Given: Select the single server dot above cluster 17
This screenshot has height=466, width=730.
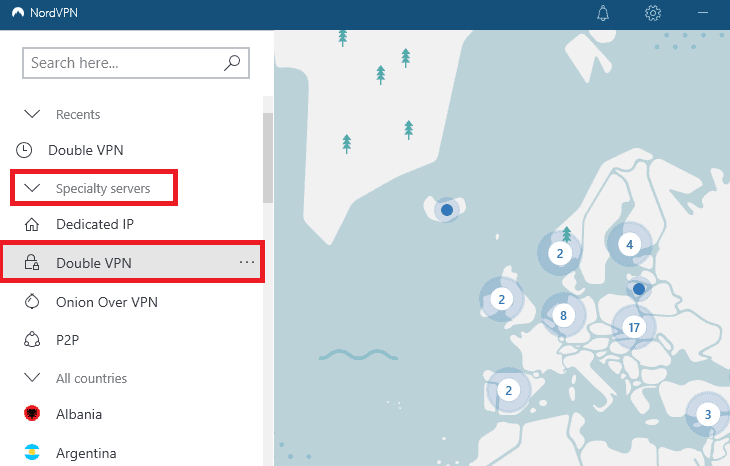Looking at the screenshot, I should pyautogui.click(x=639, y=289).
